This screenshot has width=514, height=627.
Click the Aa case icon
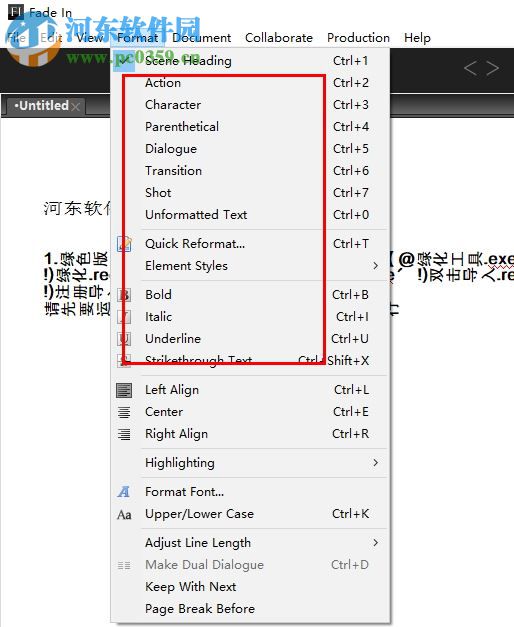point(124,515)
